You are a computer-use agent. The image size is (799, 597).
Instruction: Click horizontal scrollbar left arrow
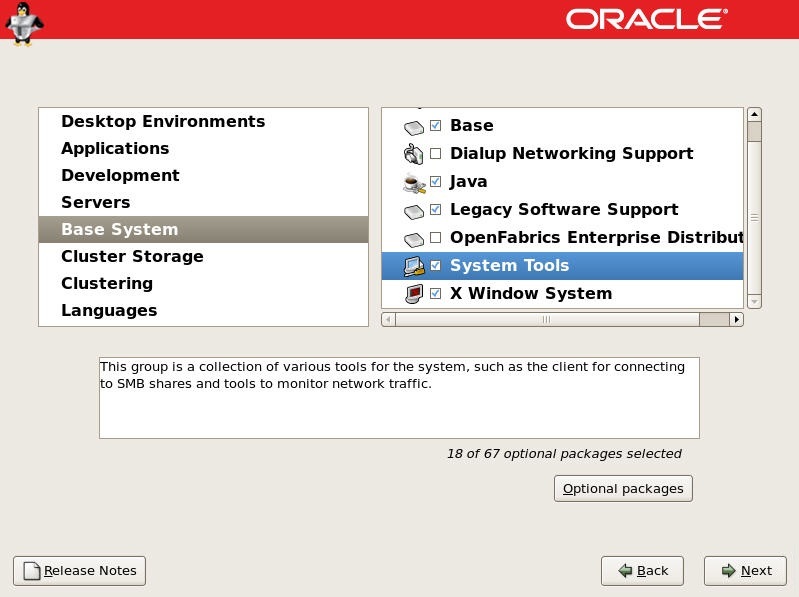coord(388,319)
